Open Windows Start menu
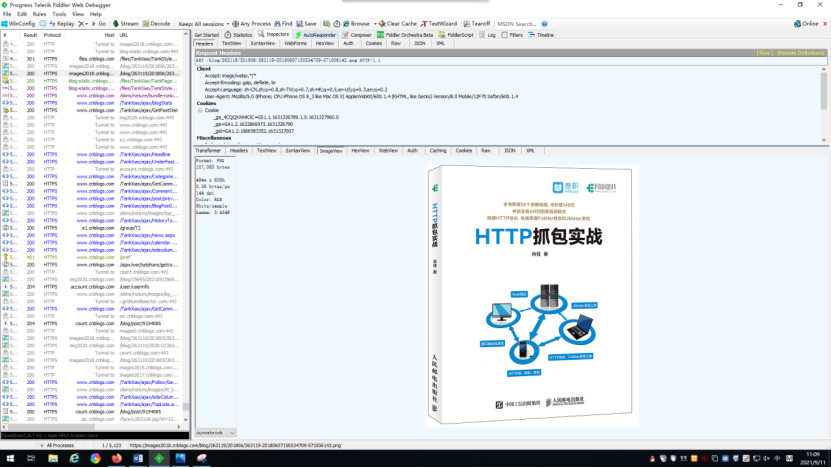The height and width of the screenshot is (468, 831). [x=10, y=458]
